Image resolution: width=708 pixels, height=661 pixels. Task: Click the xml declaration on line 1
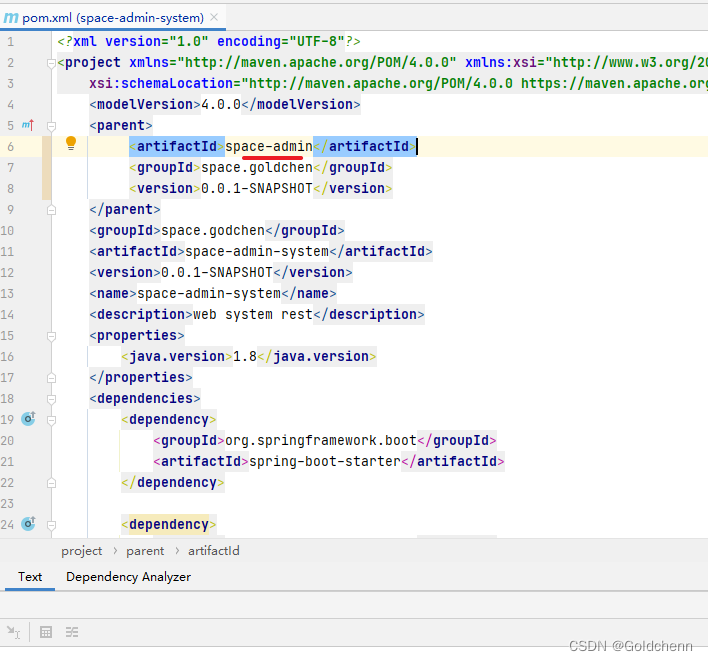pyautogui.click(x=209, y=42)
